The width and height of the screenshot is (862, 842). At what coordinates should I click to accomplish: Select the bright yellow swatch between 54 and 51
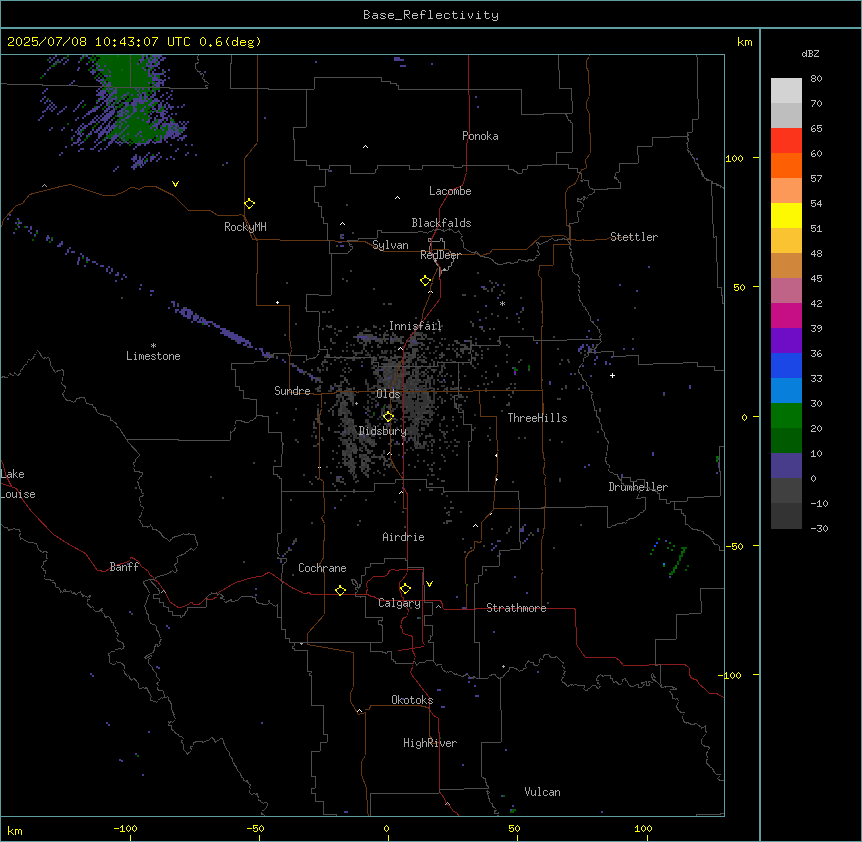coord(786,215)
